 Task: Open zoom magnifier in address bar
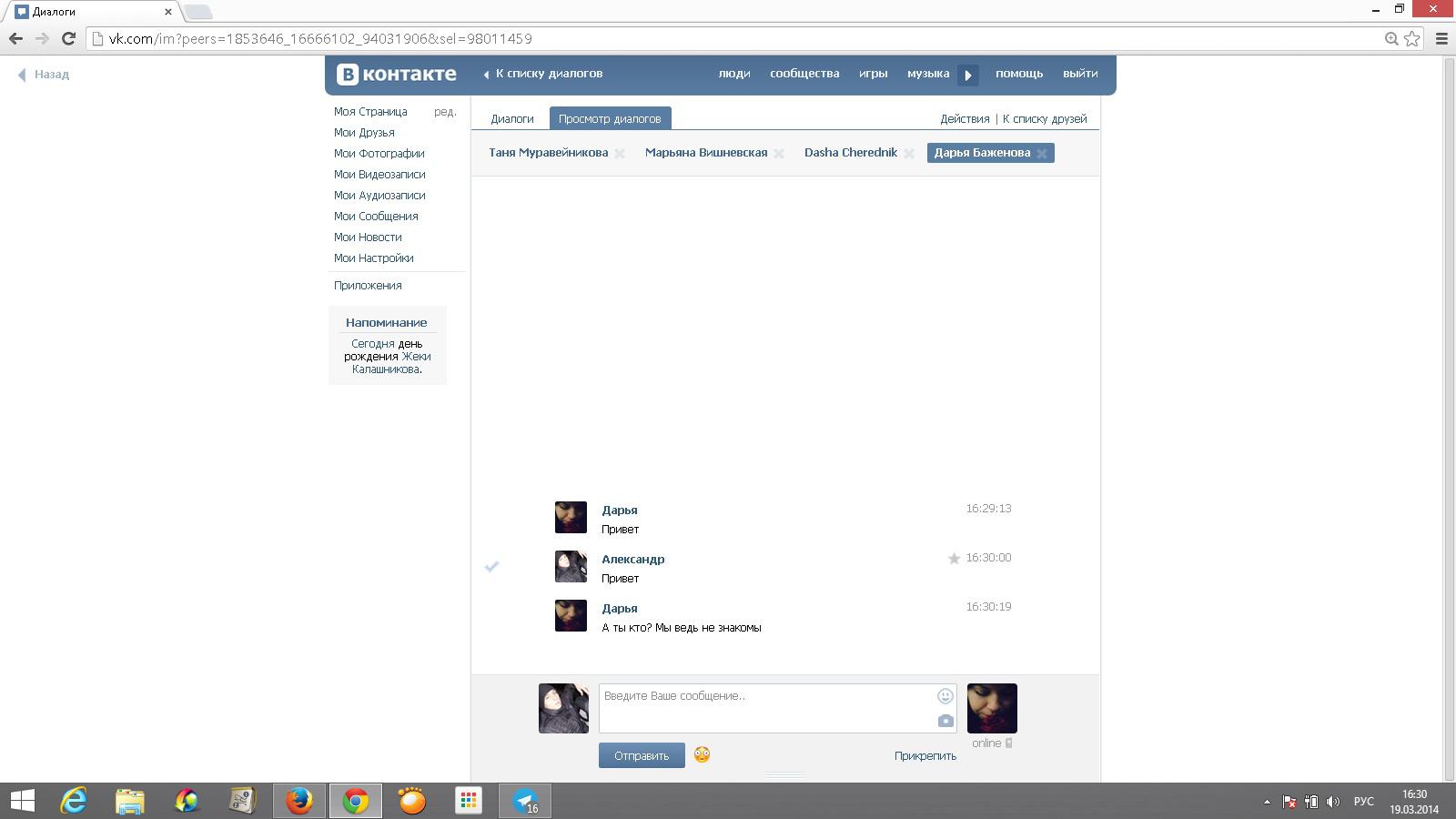pyautogui.click(x=1391, y=38)
